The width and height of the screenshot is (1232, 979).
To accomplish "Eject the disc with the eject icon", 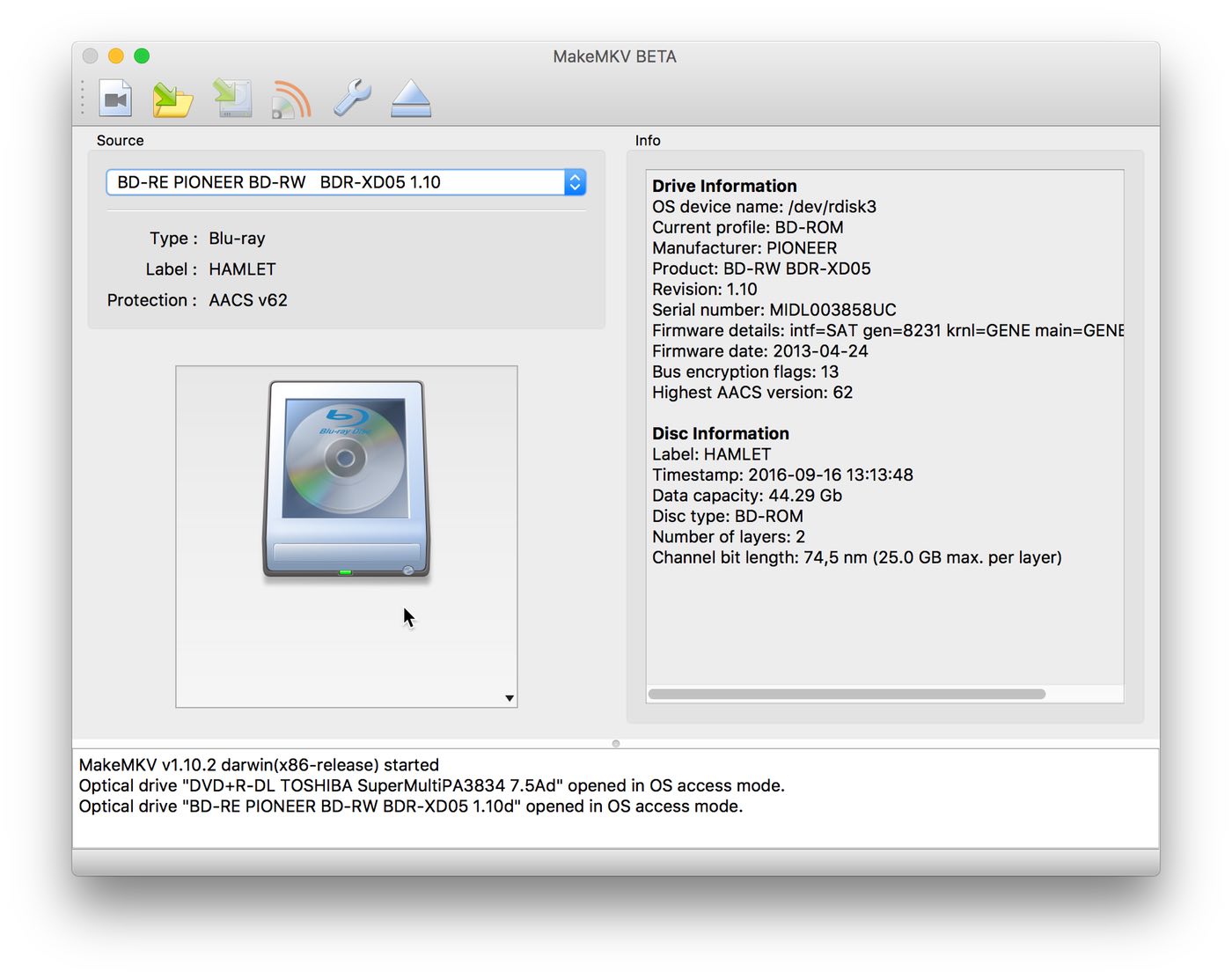I will 411,99.
